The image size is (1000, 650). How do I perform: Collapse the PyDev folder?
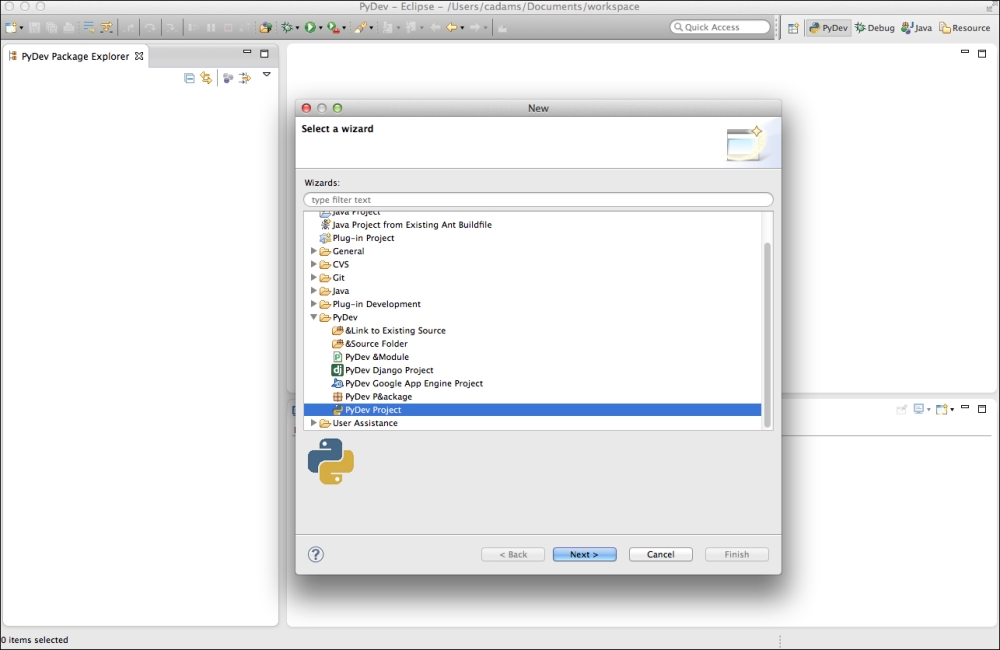pyautogui.click(x=313, y=317)
